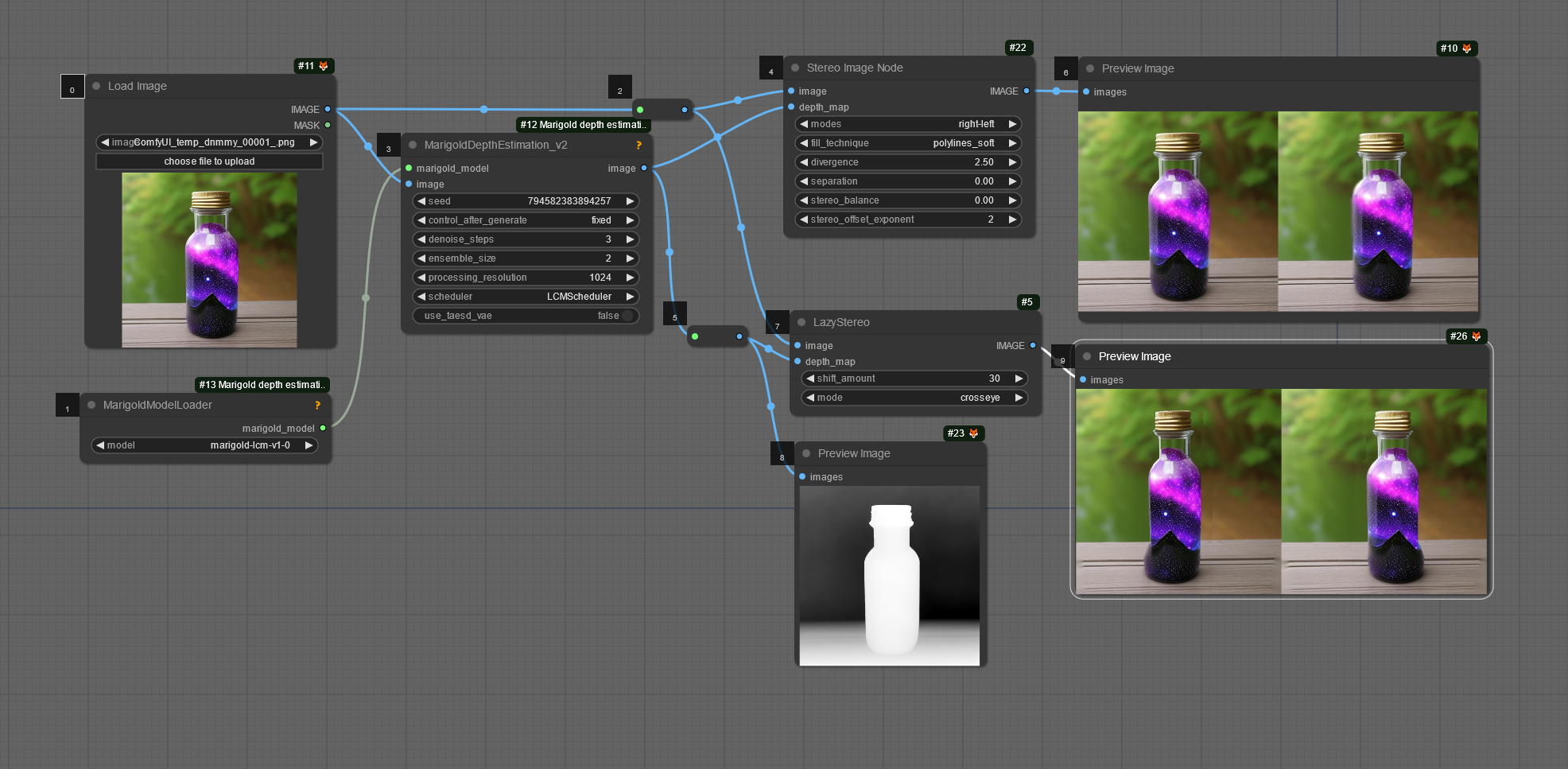Toggle the use_taesd_vae switch
The image size is (1568, 769).
tap(627, 316)
